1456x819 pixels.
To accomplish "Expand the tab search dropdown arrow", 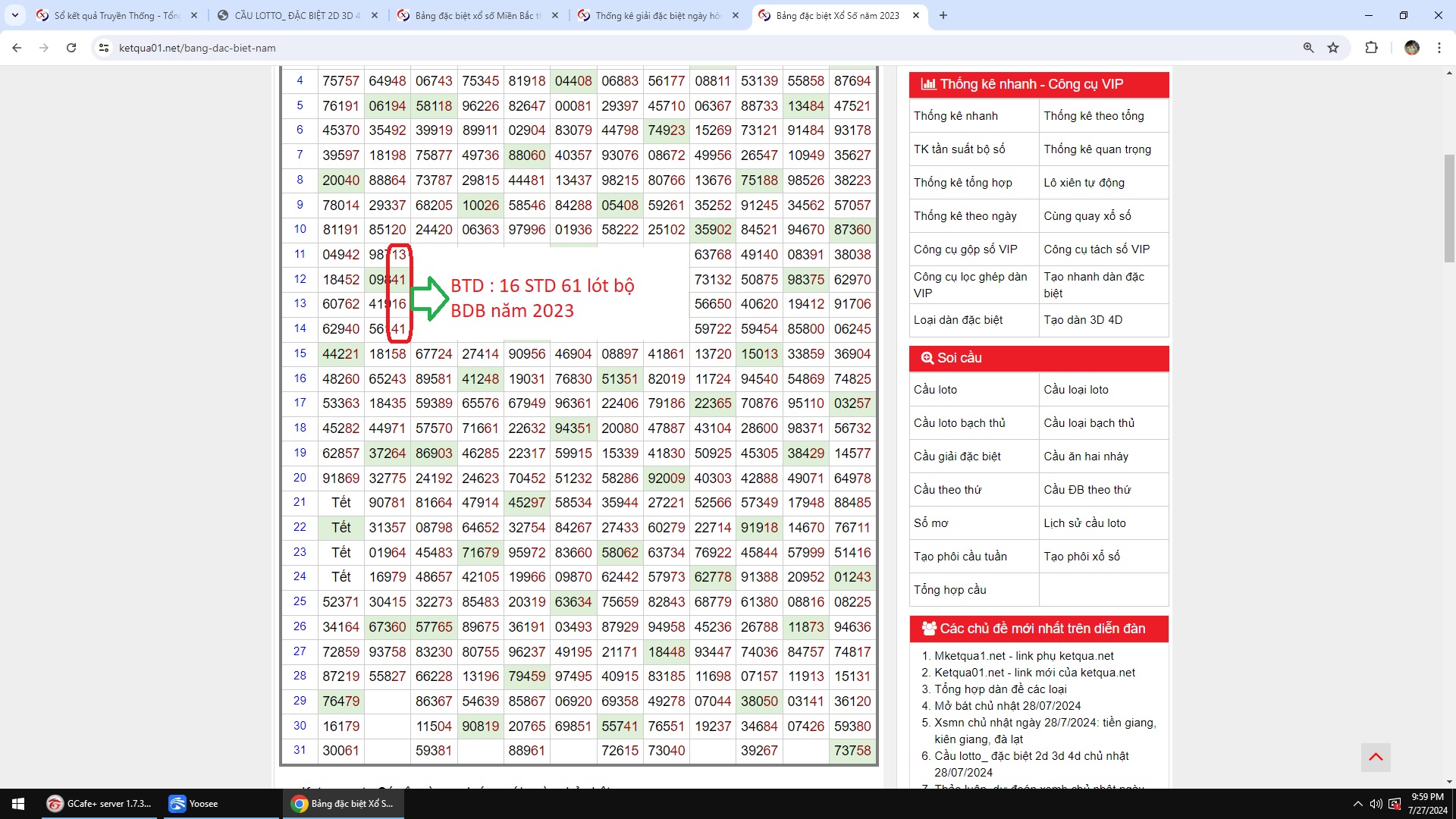I will pos(14,15).
